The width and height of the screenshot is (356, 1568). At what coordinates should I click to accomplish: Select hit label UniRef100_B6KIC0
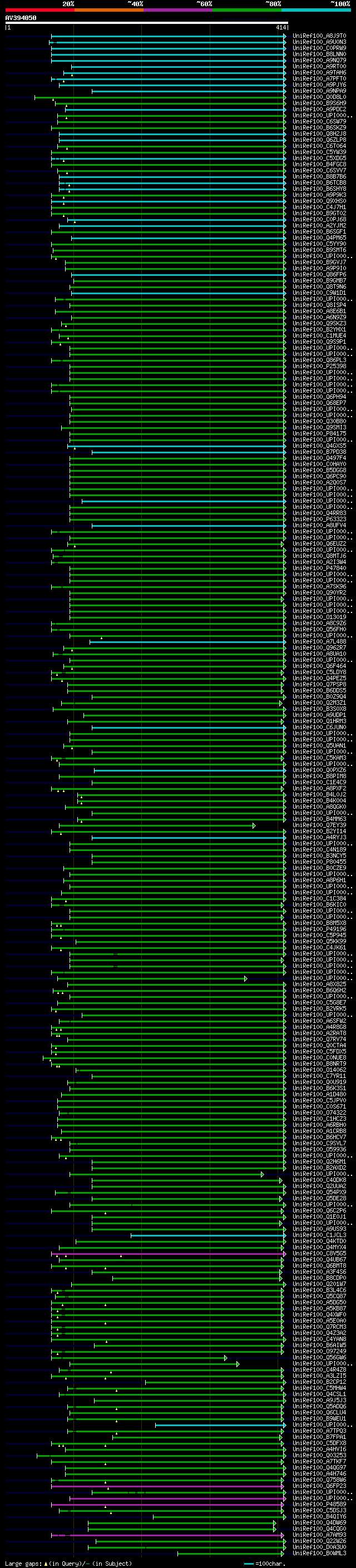tap(319, 904)
